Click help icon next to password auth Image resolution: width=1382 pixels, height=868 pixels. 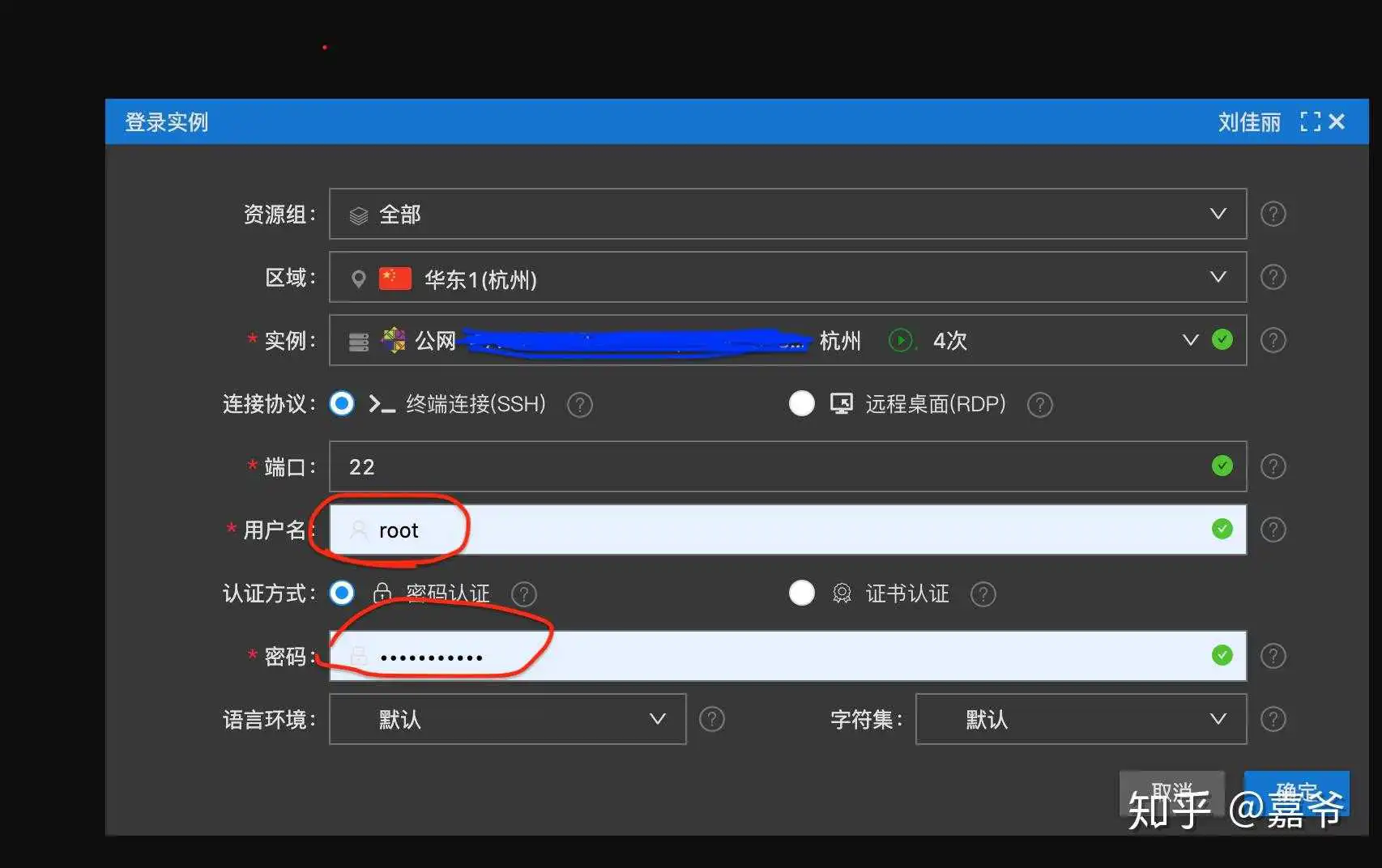pos(524,594)
